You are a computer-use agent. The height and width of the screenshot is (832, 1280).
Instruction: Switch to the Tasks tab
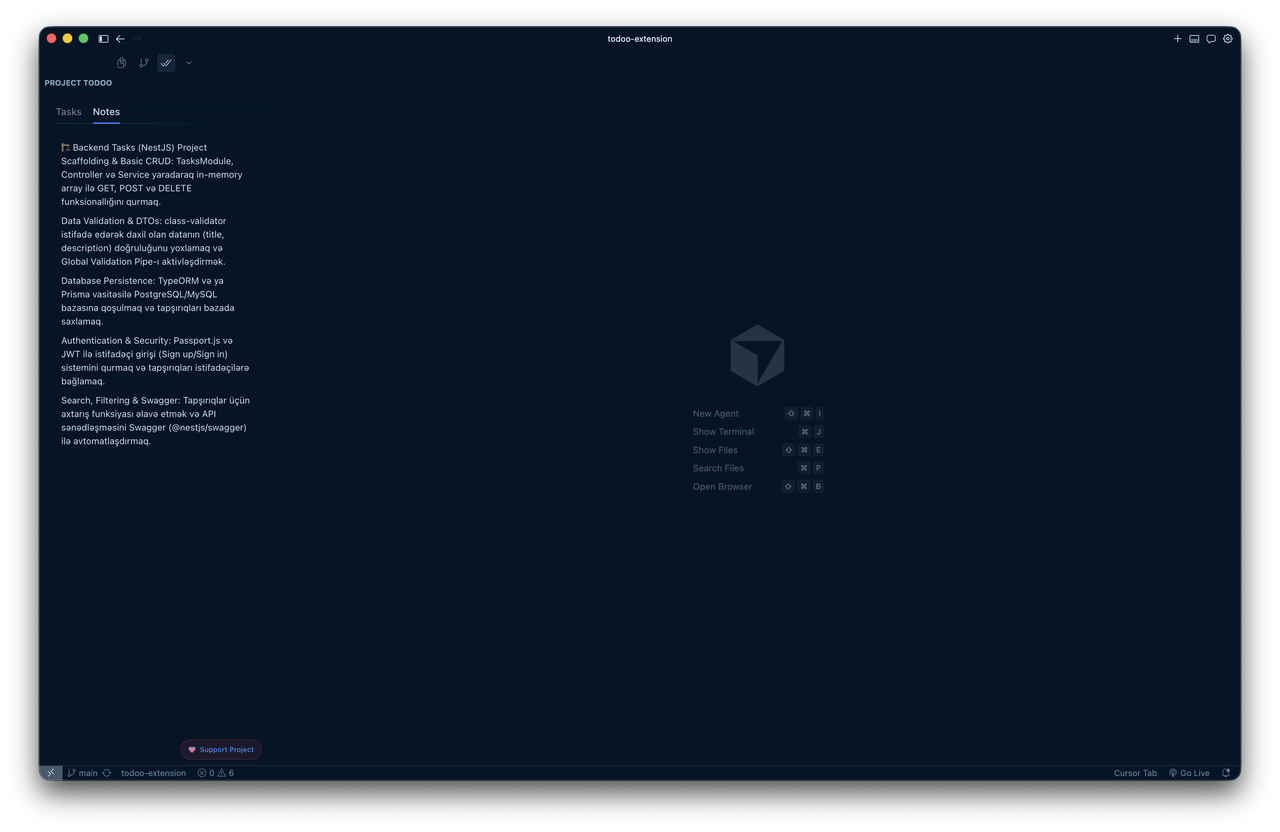pos(68,111)
